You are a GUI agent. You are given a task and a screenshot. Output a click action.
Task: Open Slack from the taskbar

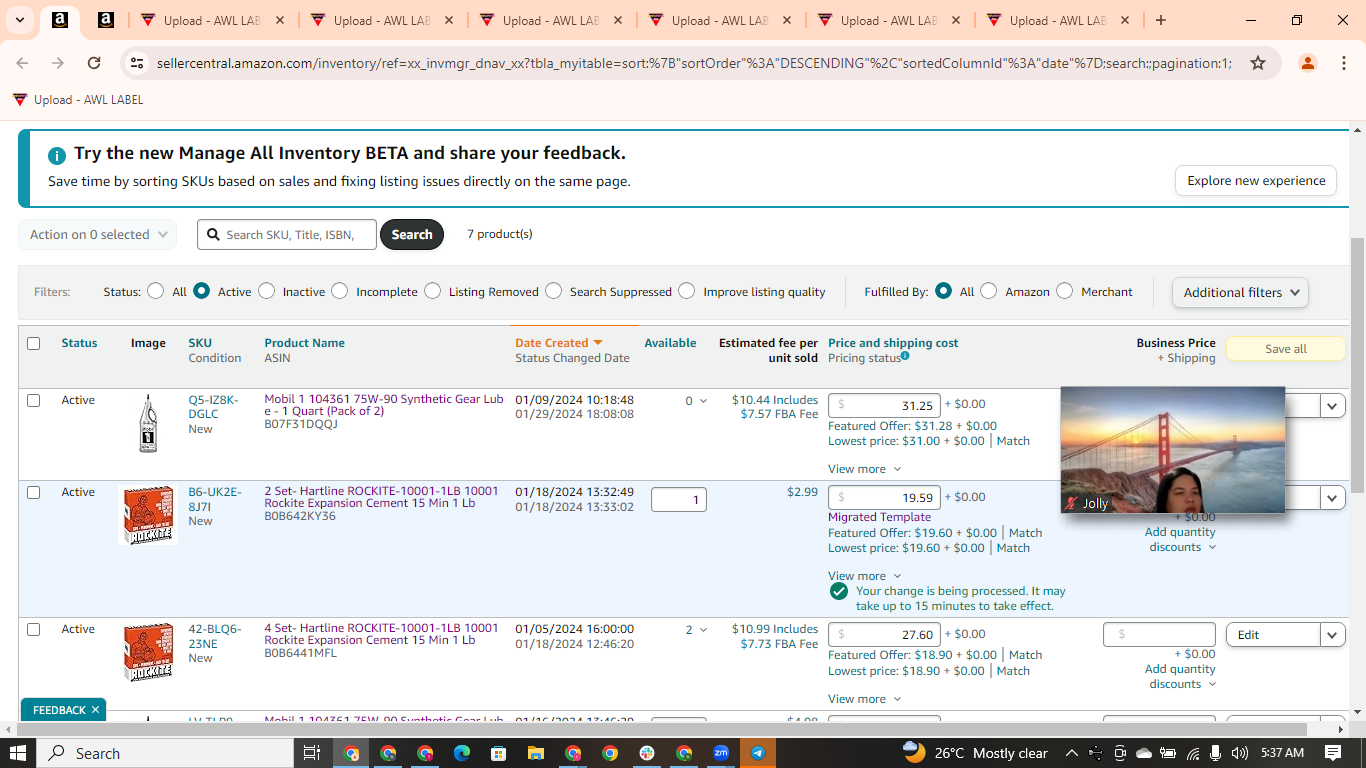(647, 753)
